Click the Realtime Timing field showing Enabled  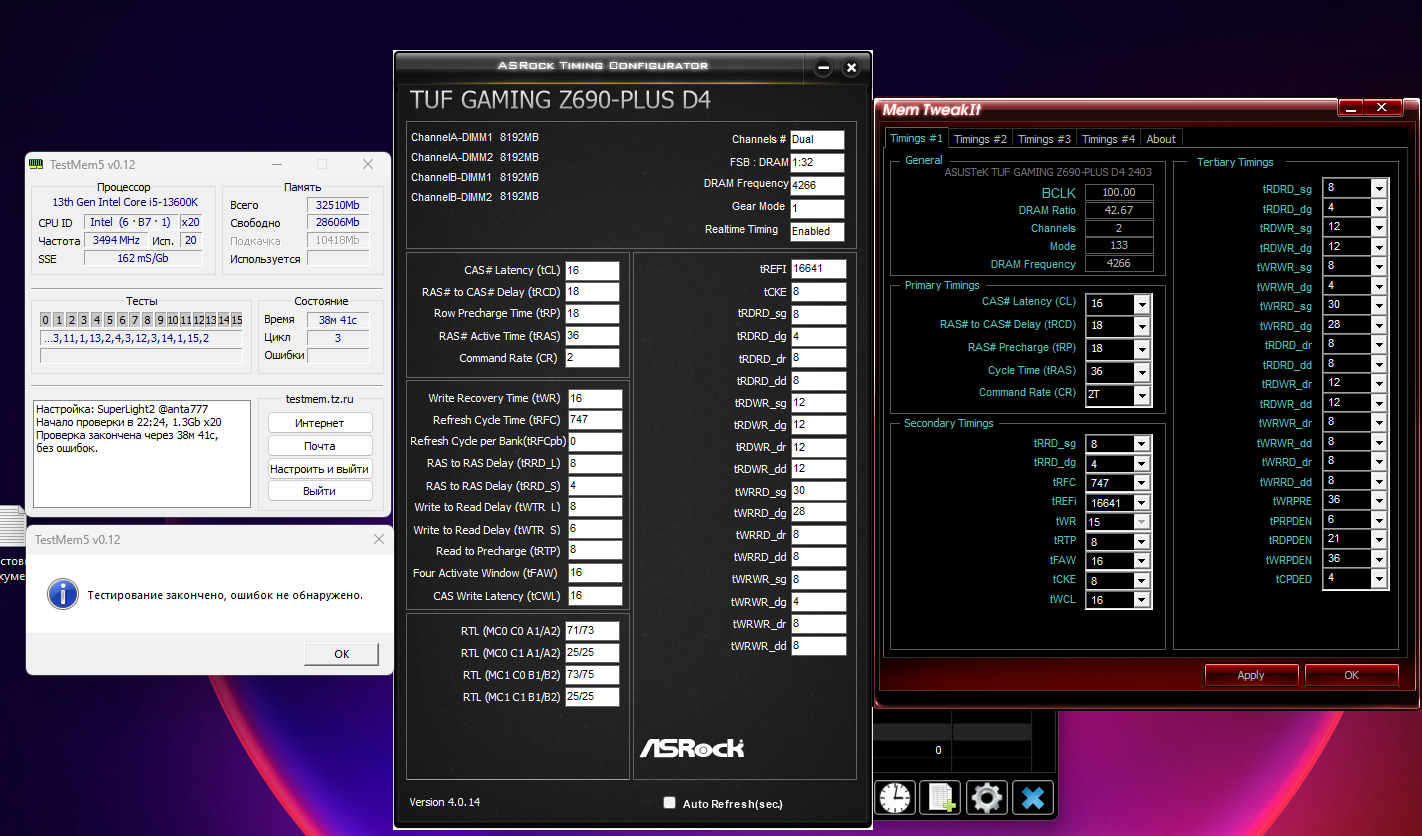click(817, 231)
